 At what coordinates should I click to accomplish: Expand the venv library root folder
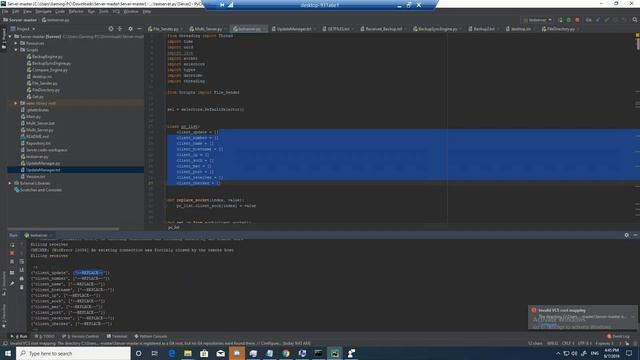point(16,103)
